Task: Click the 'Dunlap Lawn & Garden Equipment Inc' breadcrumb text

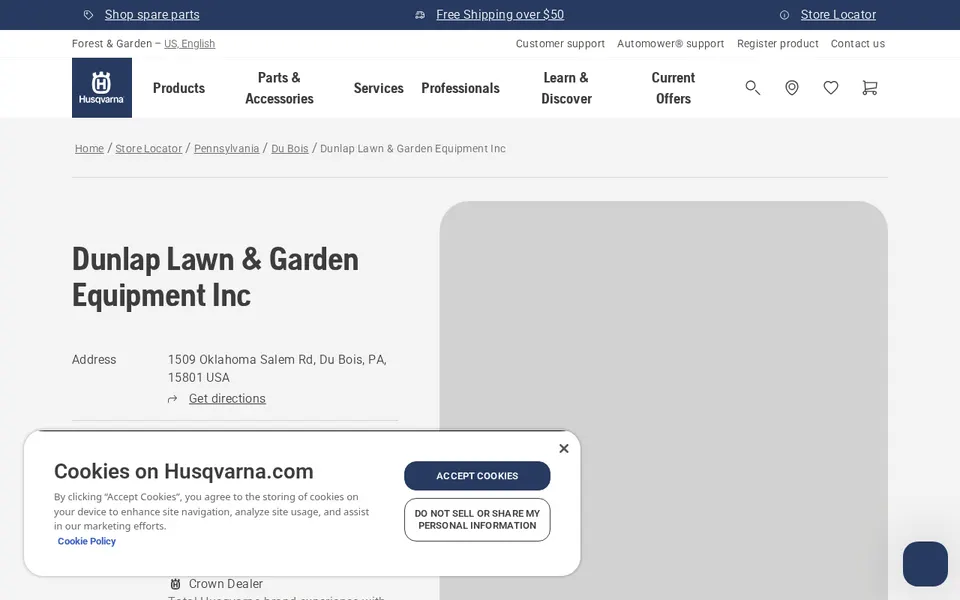Action: point(413,149)
